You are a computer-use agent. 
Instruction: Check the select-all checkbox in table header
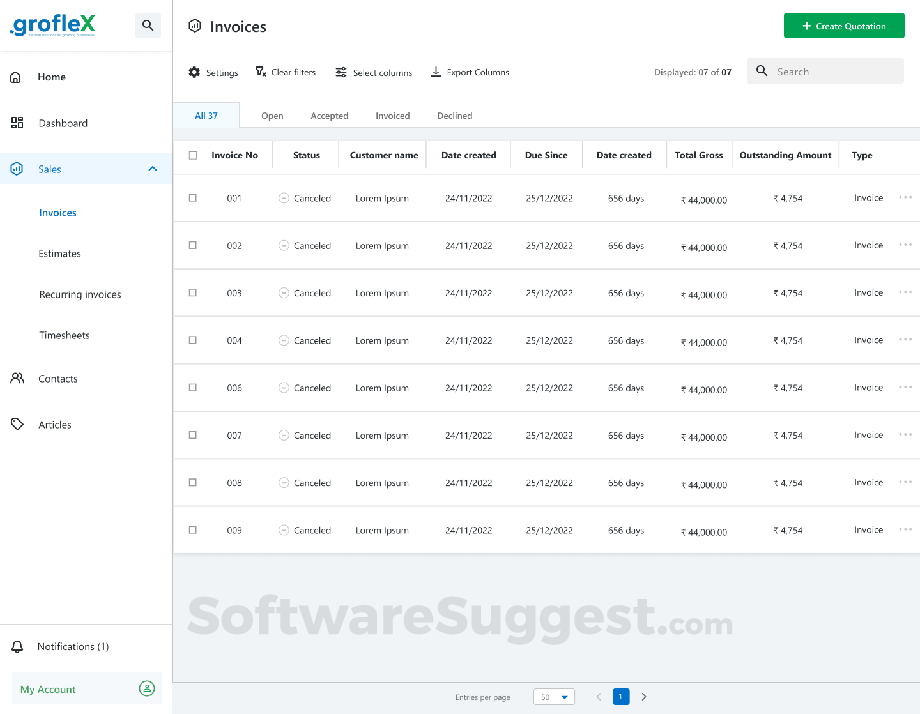pyautogui.click(x=192, y=154)
